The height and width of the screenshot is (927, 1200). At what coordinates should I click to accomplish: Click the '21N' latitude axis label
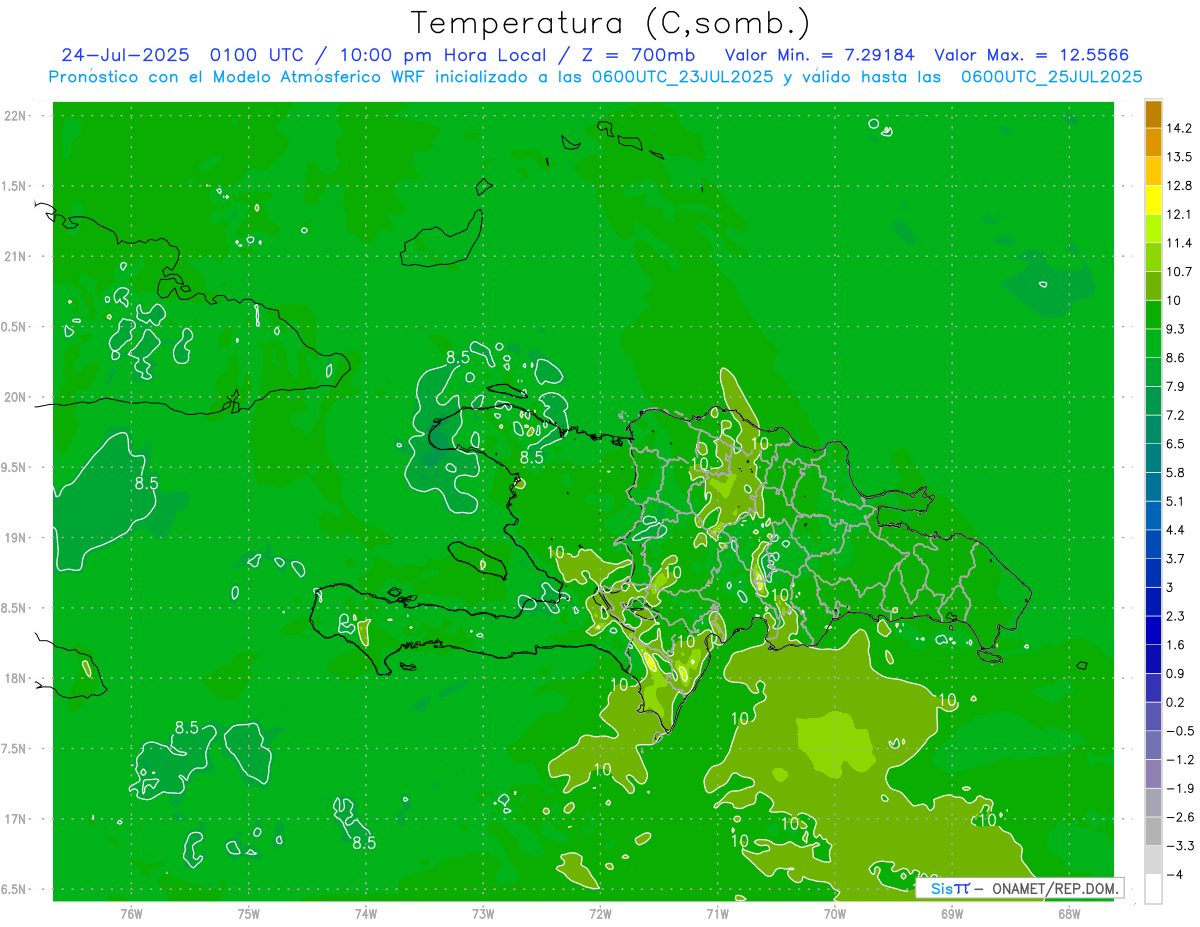(15, 256)
